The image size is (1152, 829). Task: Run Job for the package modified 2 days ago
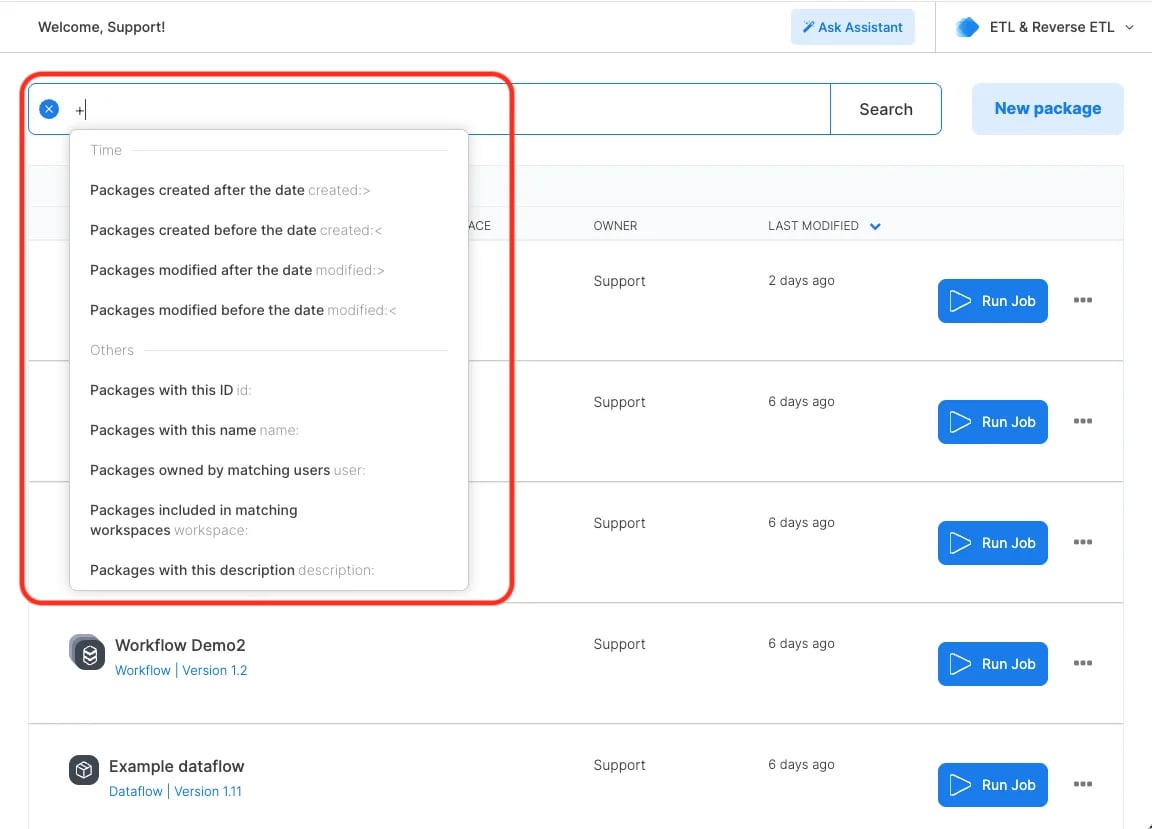993,301
